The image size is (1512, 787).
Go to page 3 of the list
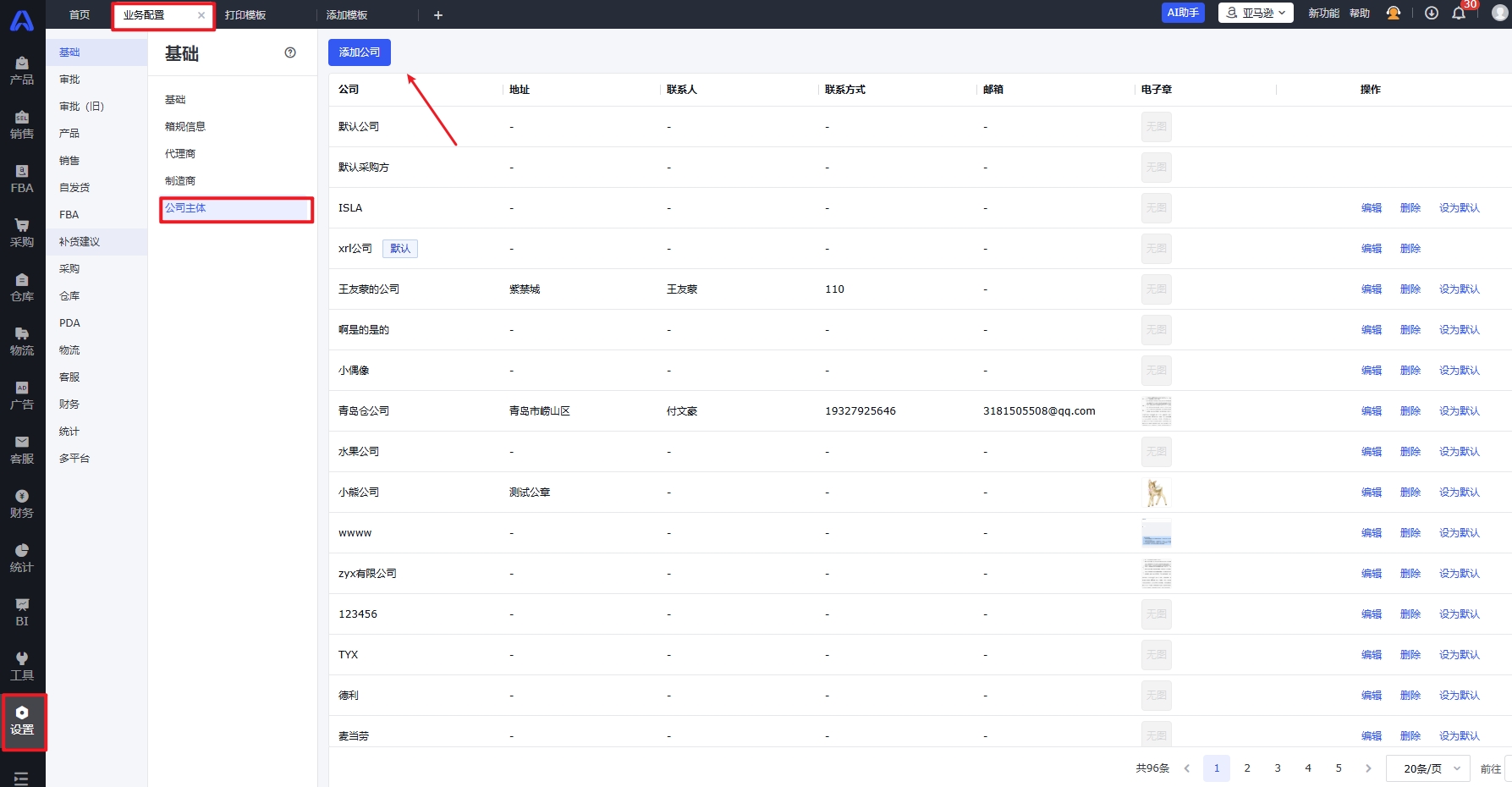pos(1278,768)
